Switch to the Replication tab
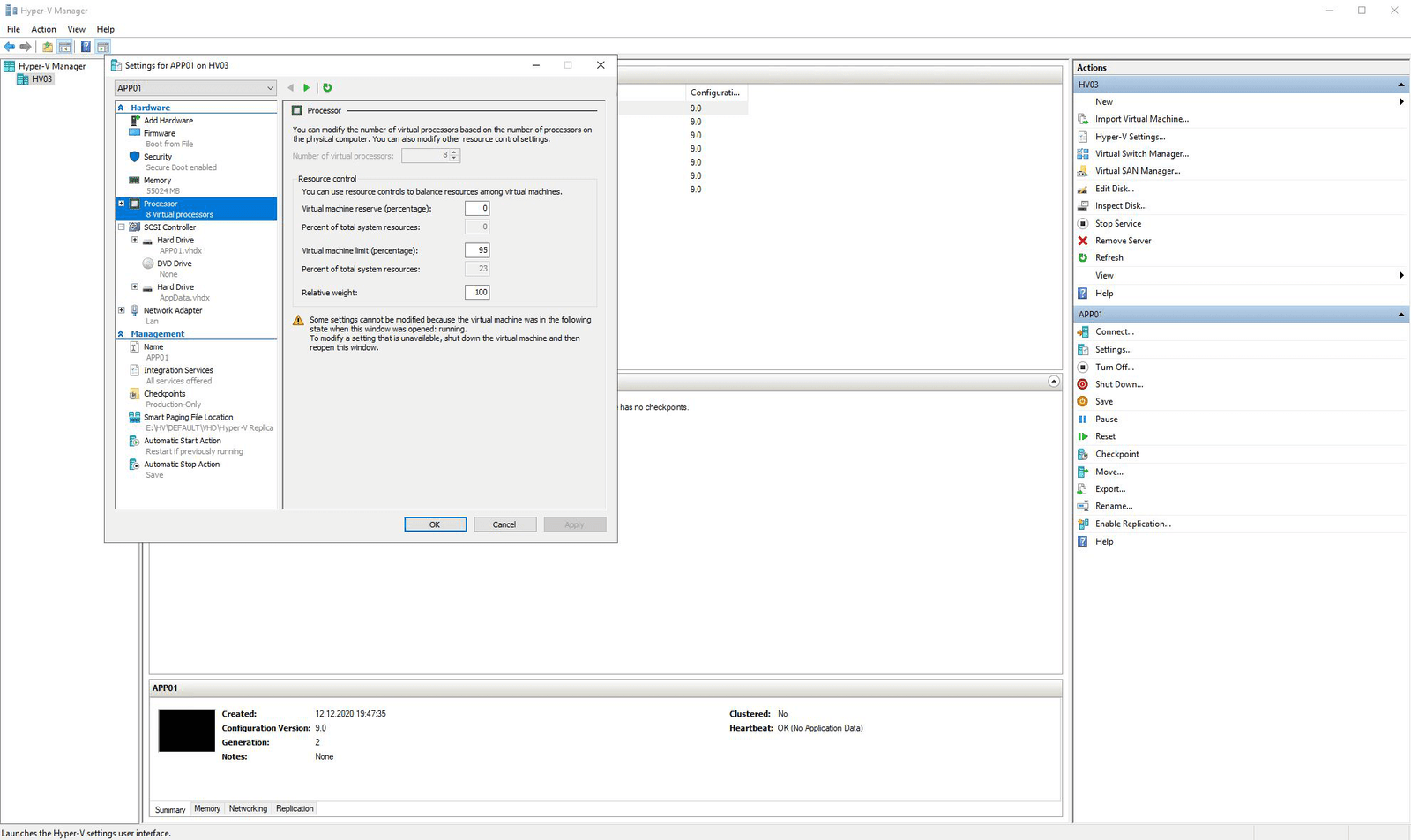This screenshot has width=1411, height=840. pyautogui.click(x=295, y=808)
